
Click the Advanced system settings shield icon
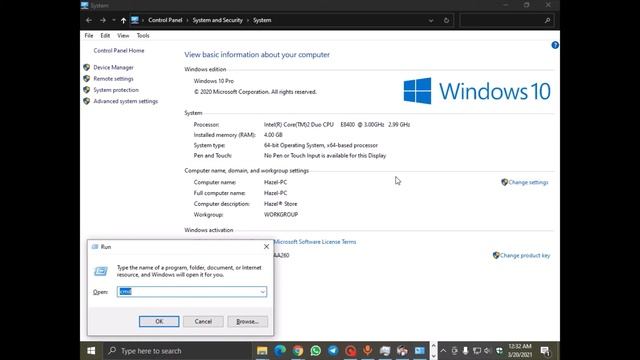point(87,101)
